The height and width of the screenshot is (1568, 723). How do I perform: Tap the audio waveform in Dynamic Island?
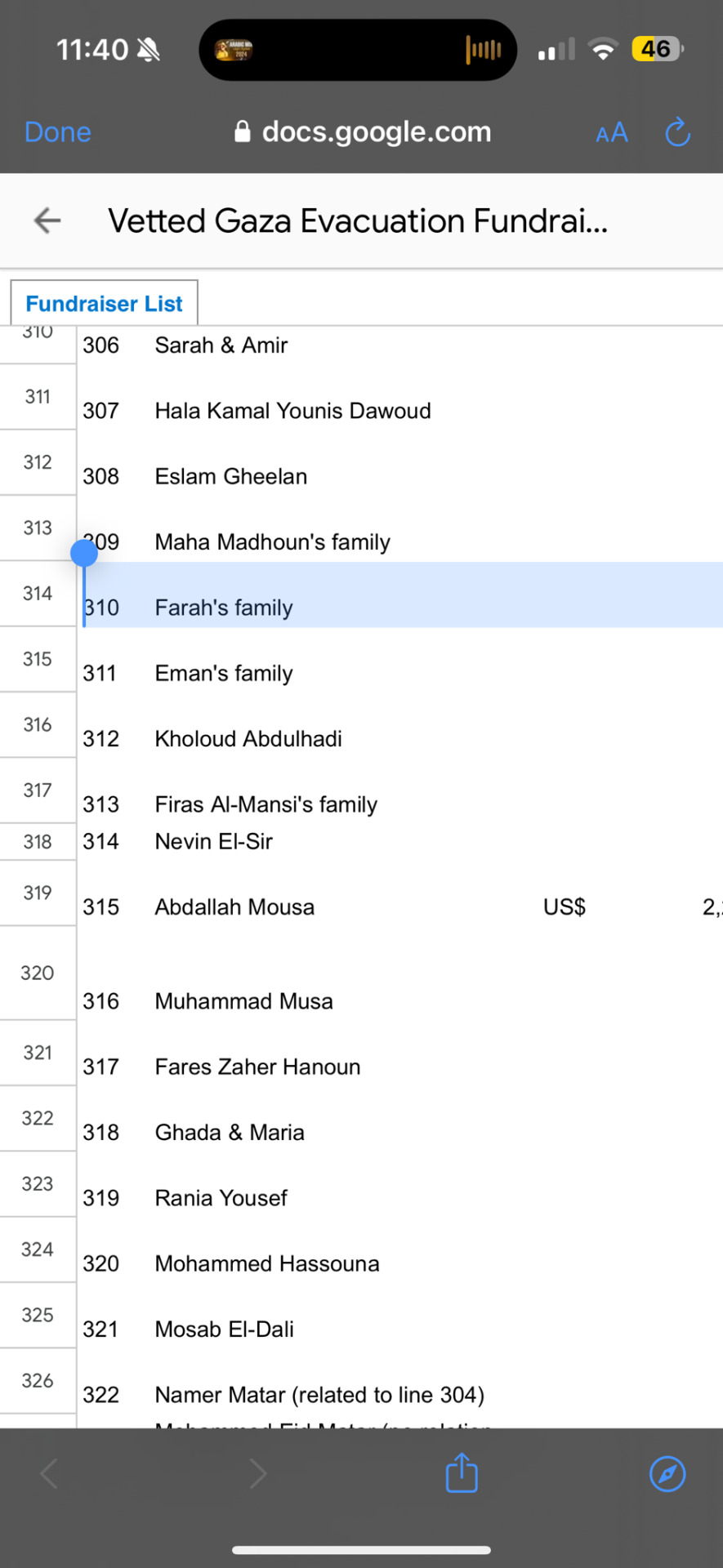click(484, 50)
